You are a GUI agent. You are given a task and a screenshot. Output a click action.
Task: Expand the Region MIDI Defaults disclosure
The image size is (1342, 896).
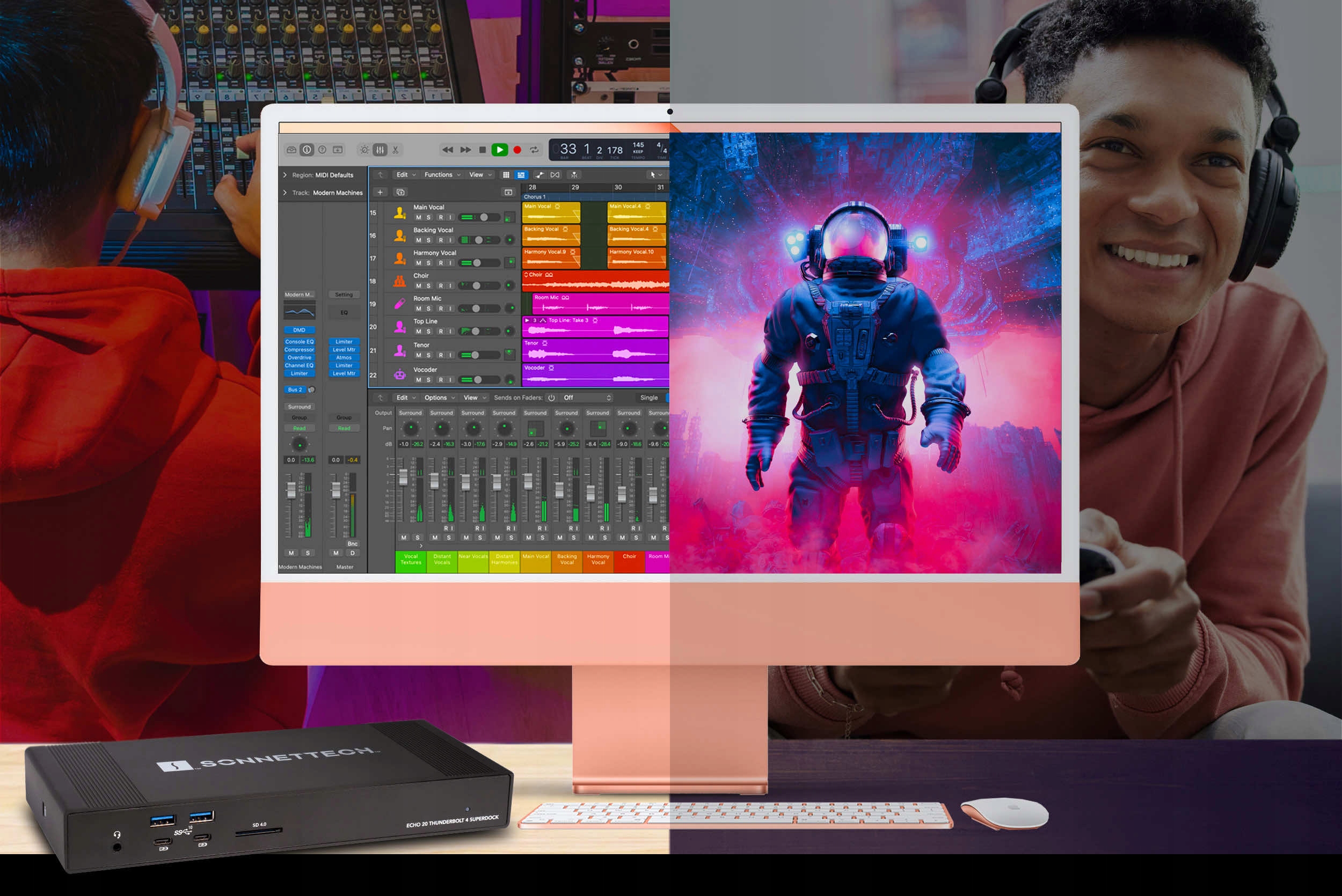pos(285,175)
